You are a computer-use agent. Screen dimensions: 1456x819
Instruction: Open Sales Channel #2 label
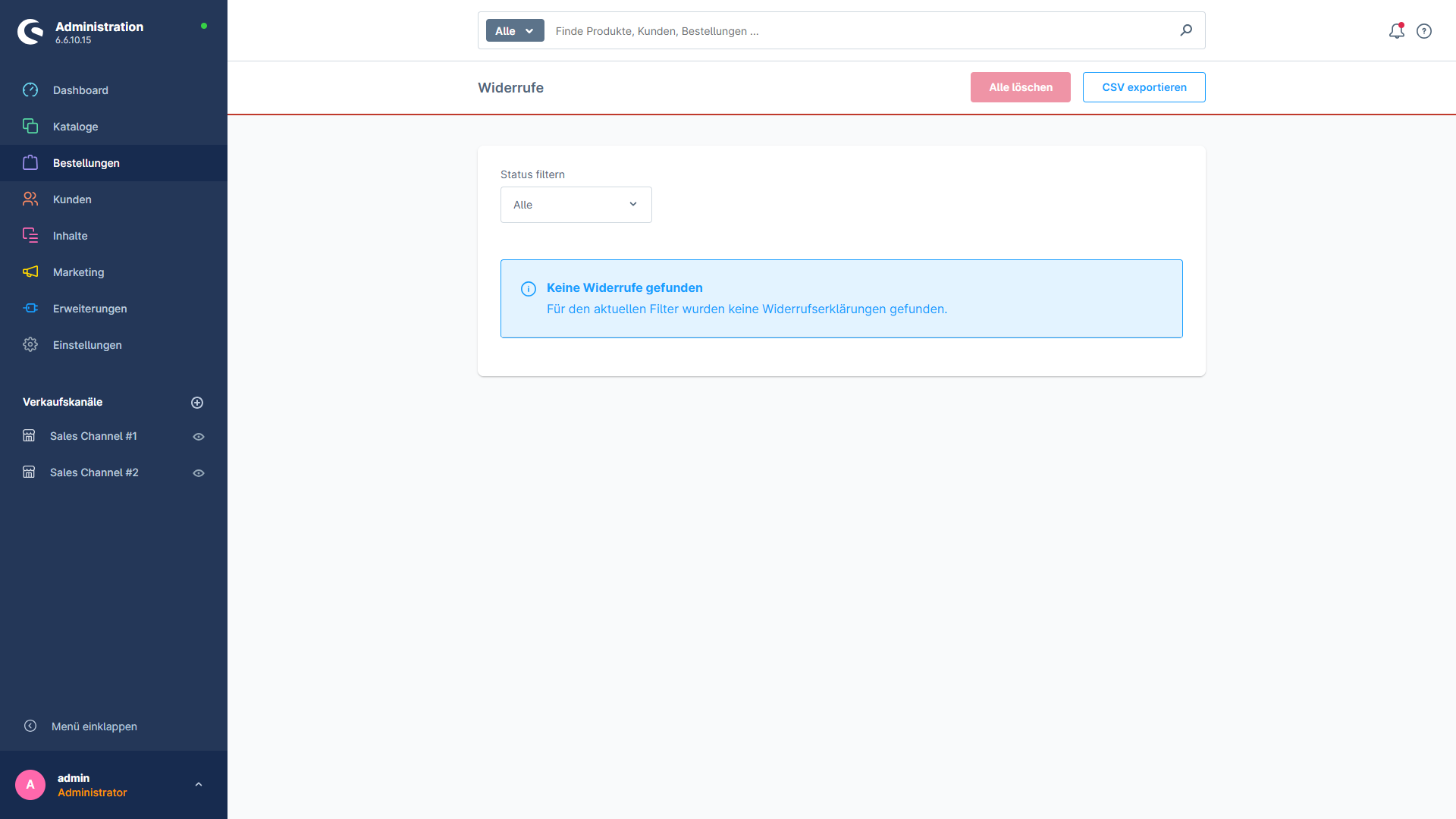point(94,472)
